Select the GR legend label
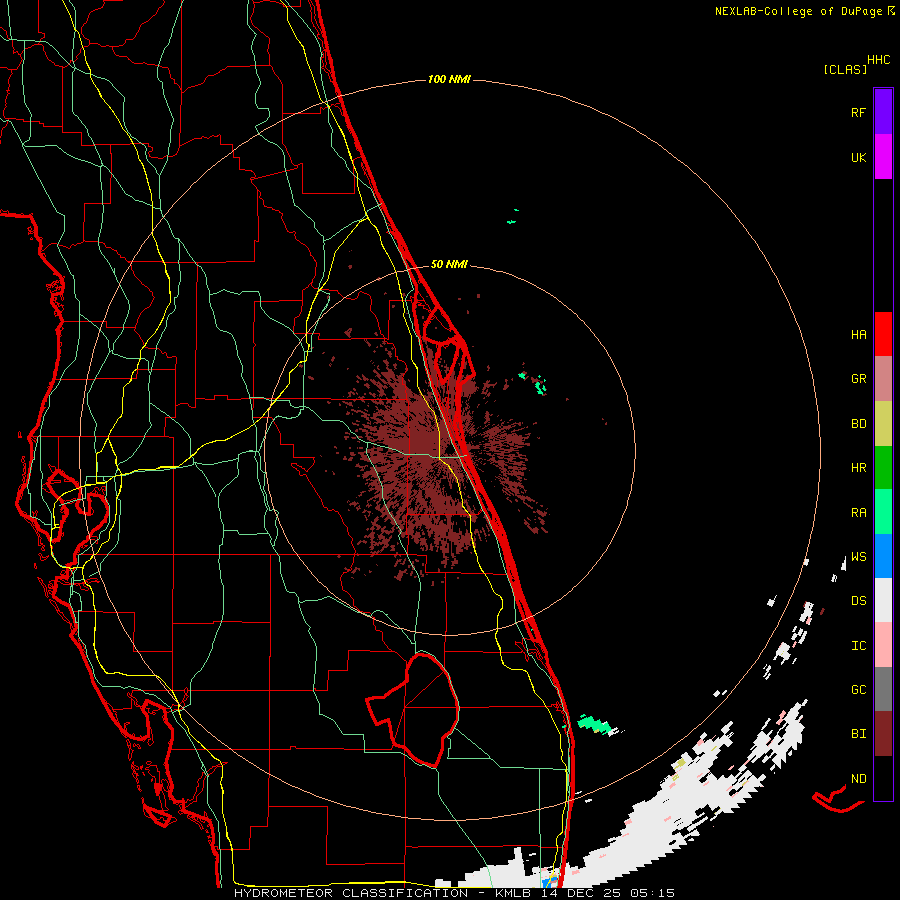This screenshot has width=900, height=900. [858, 379]
